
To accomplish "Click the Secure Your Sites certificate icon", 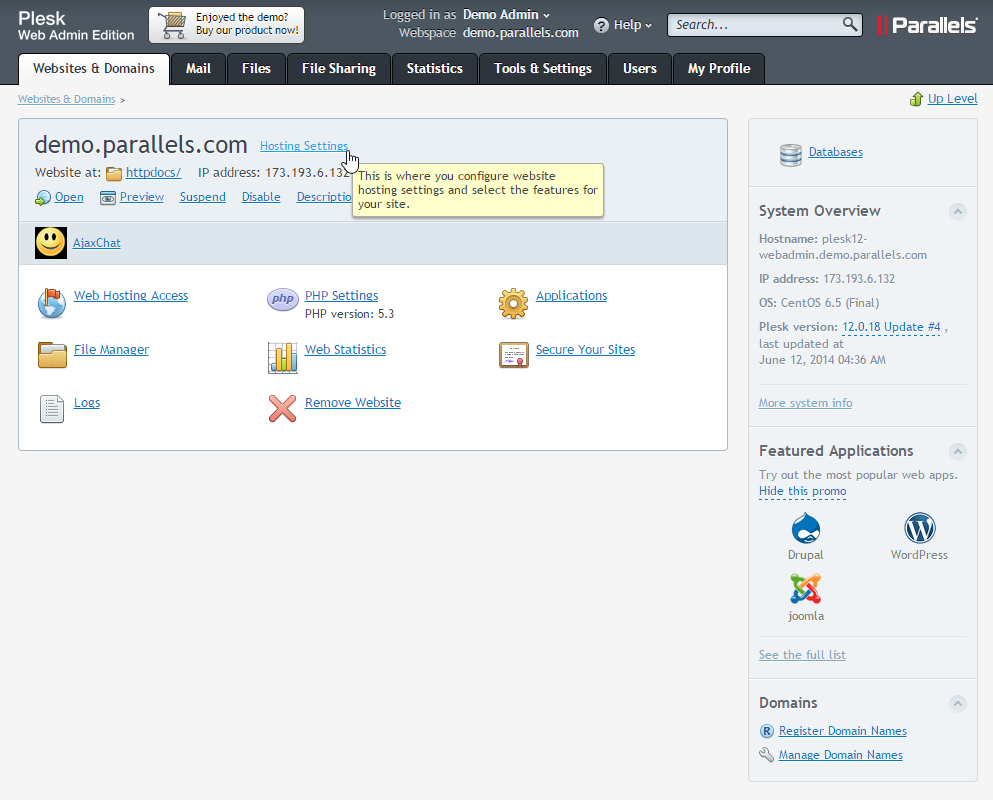I will pyautogui.click(x=514, y=355).
